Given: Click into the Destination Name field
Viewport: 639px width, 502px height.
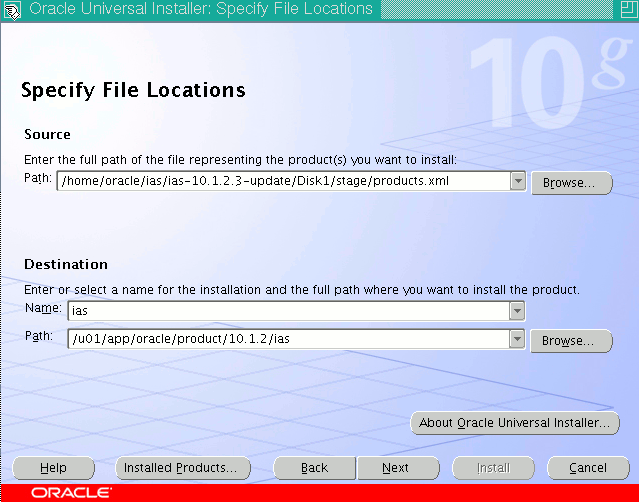Looking at the screenshot, I should (x=289, y=311).
